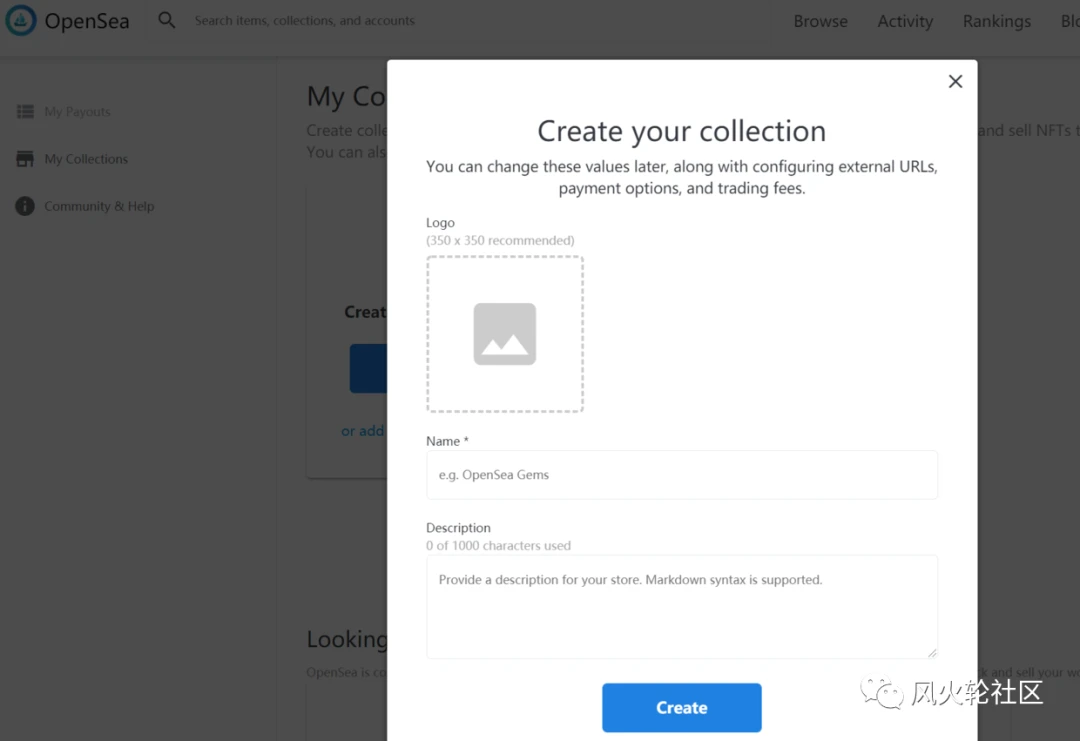Screen dimensions: 1080x741
Task: Click the Community & Help info icon
Action: coord(25,206)
